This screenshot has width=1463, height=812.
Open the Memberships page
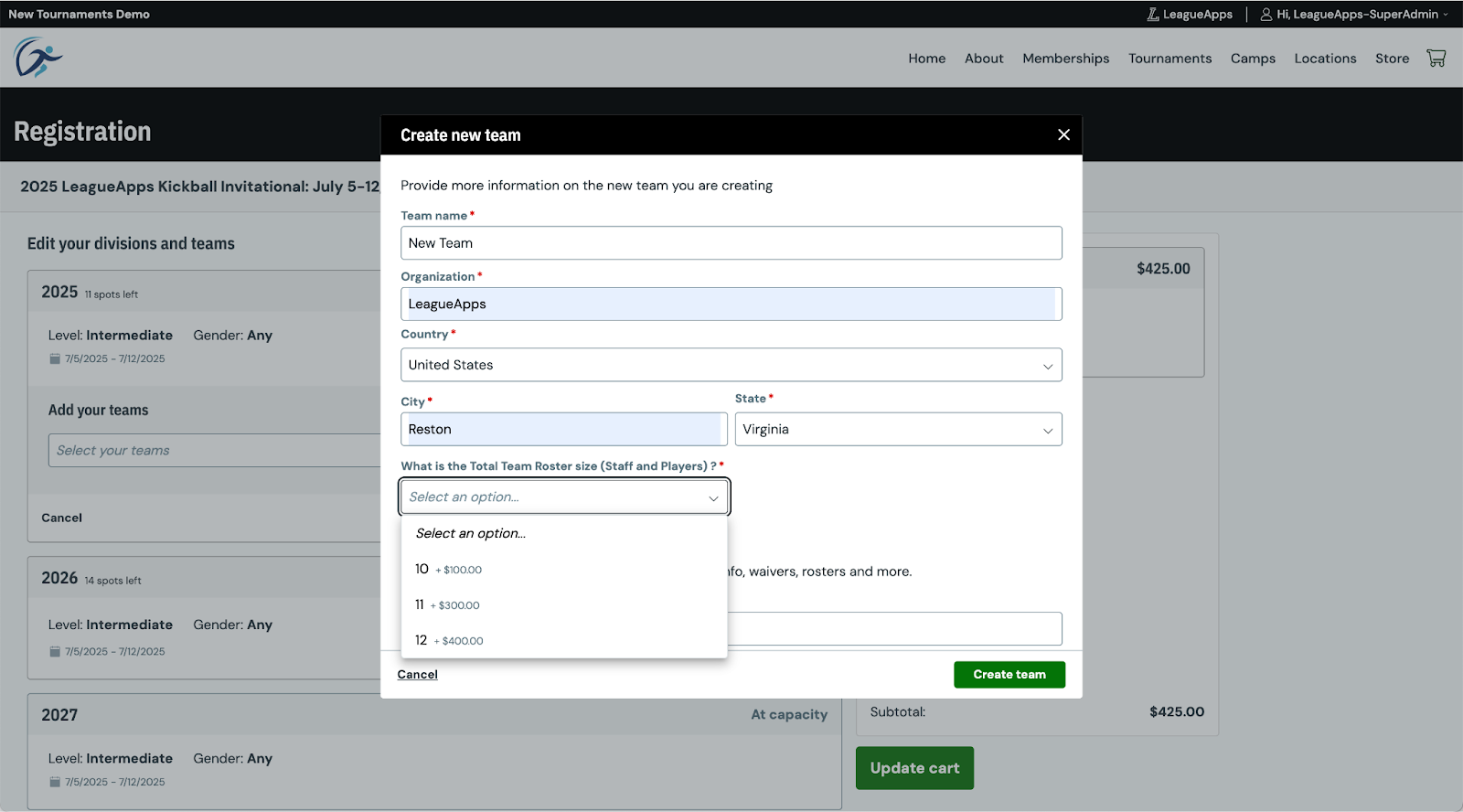(x=1065, y=59)
